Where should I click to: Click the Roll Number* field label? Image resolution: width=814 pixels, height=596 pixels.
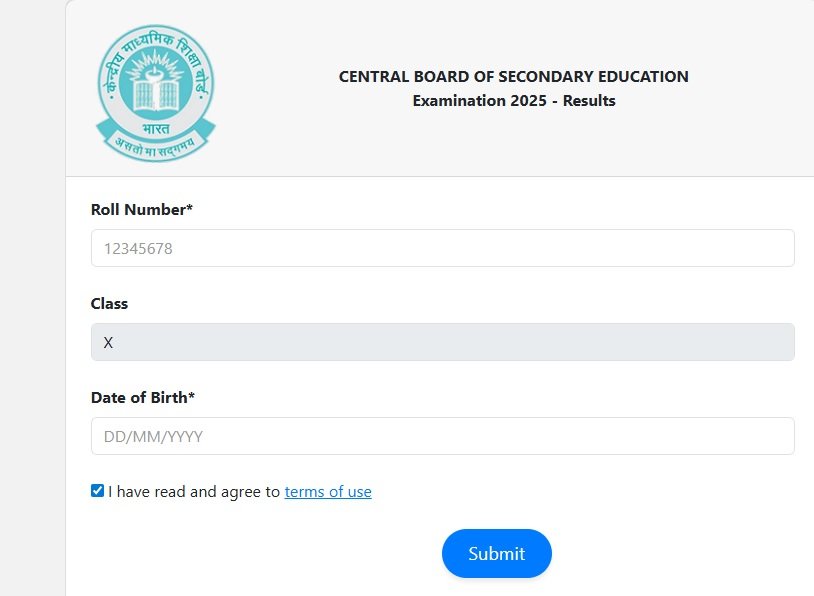point(142,209)
